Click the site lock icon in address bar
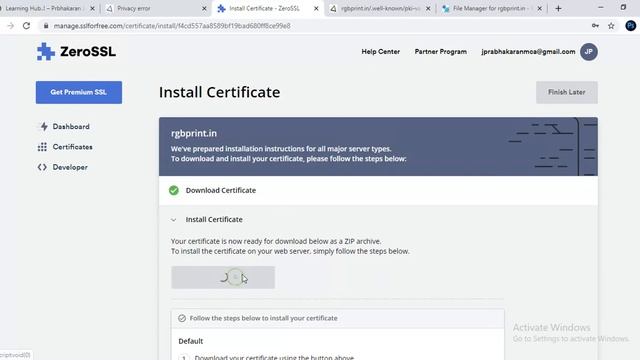The width and height of the screenshot is (640, 360). (46, 26)
